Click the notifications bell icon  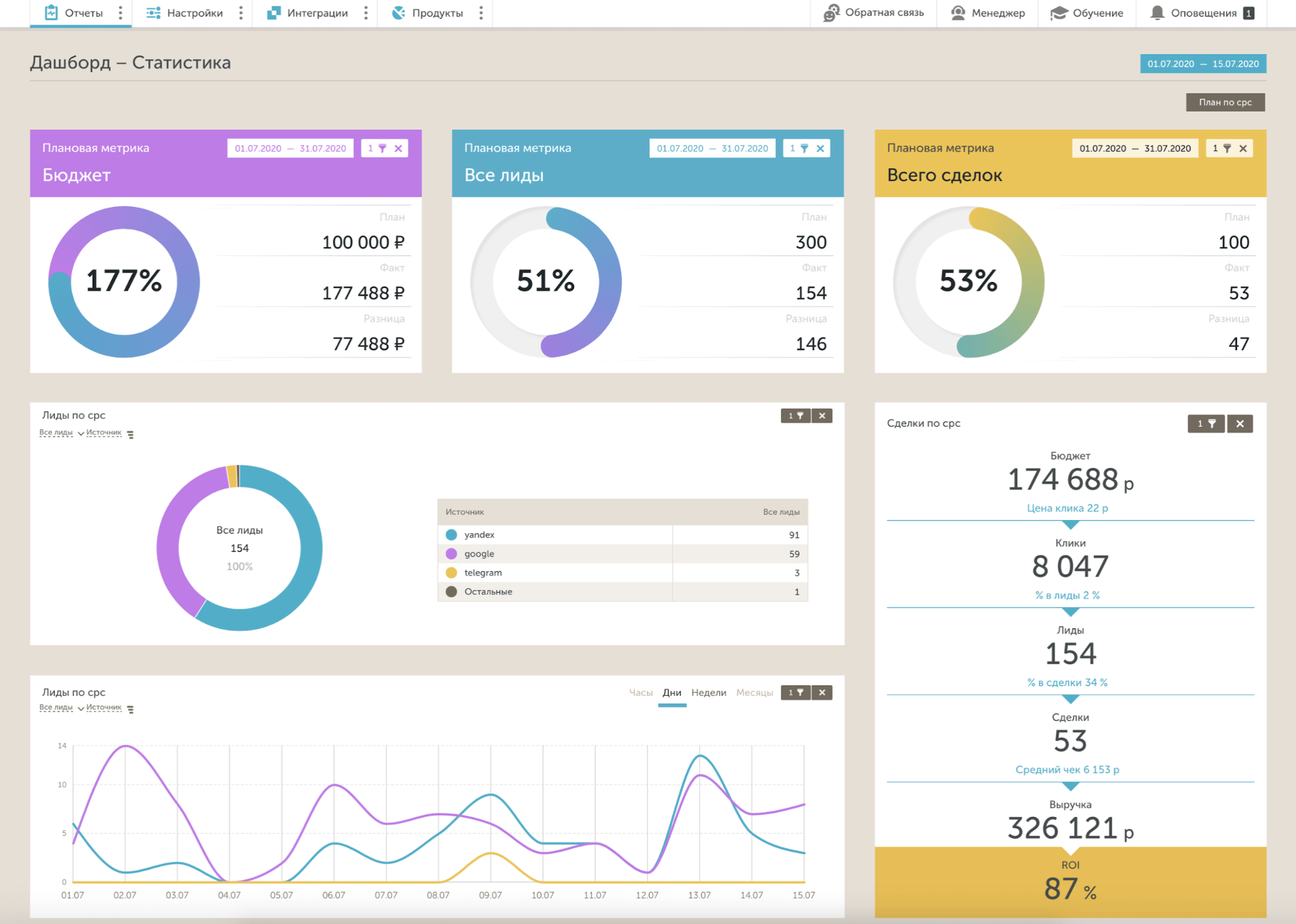1157,12
